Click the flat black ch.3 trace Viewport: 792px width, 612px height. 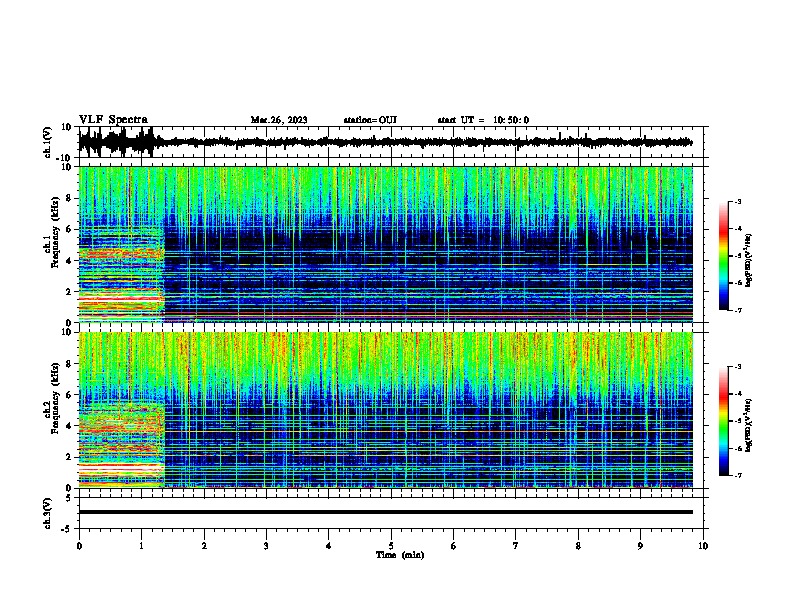(385, 512)
